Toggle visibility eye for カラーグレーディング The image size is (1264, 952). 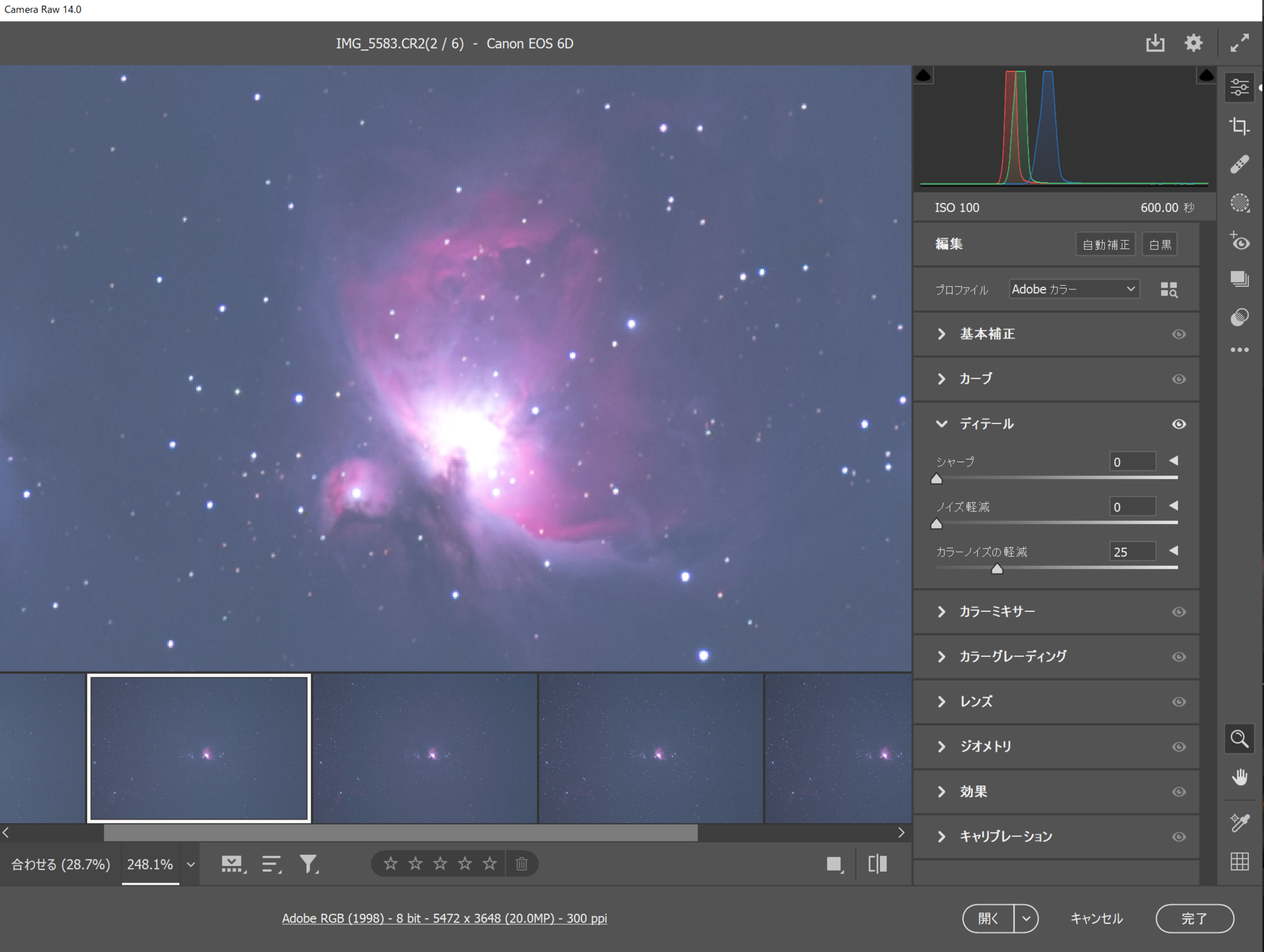(x=1179, y=657)
